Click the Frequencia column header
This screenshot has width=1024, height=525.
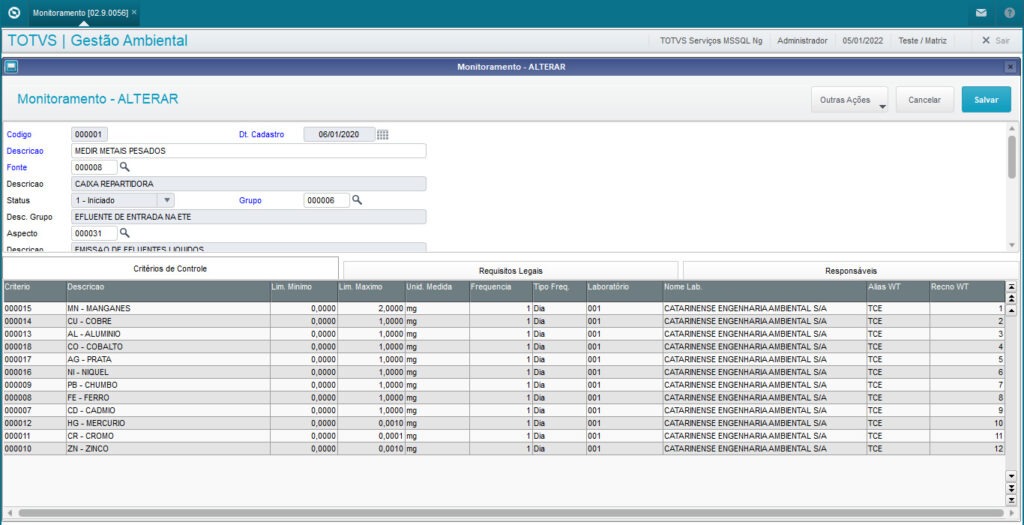[501, 291]
